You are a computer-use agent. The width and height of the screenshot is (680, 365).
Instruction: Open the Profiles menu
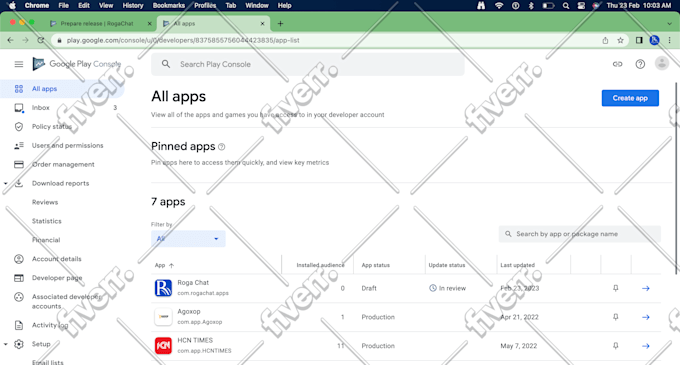click(x=205, y=6)
